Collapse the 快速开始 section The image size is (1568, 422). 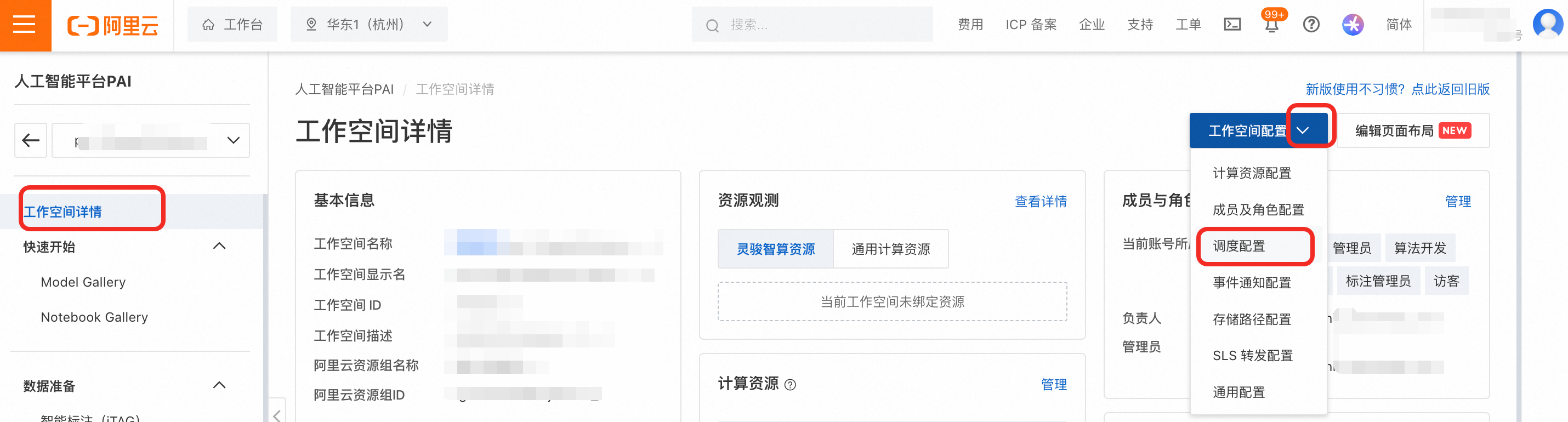pyautogui.click(x=220, y=246)
